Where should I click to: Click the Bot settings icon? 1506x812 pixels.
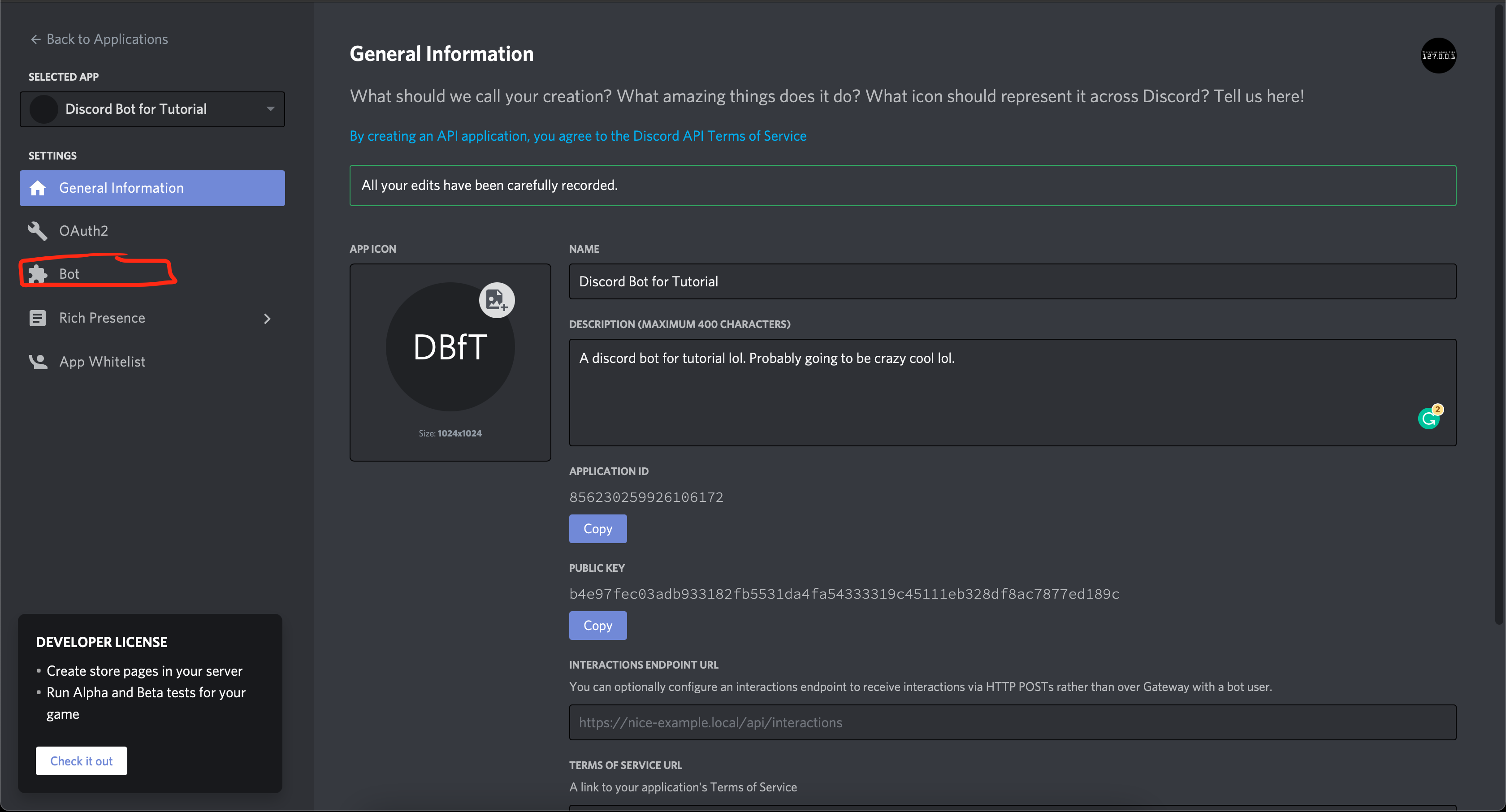click(37, 274)
